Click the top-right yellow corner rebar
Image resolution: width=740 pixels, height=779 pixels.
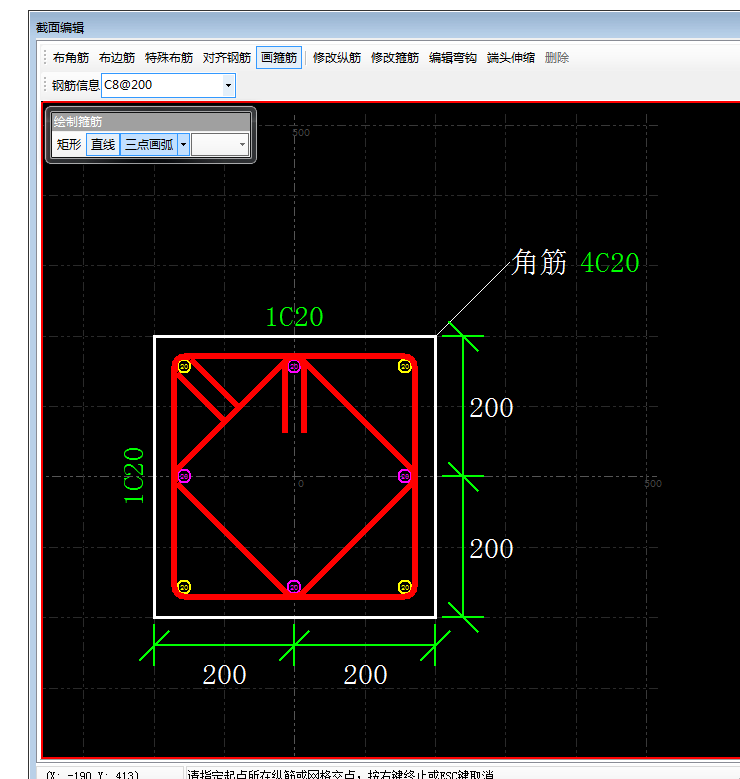(405, 367)
